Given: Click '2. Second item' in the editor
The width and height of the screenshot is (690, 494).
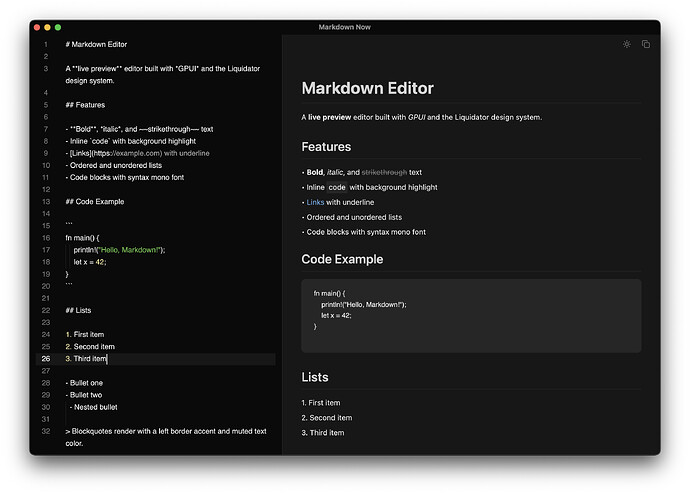Looking at the screenshot, I should click(90, 347).
